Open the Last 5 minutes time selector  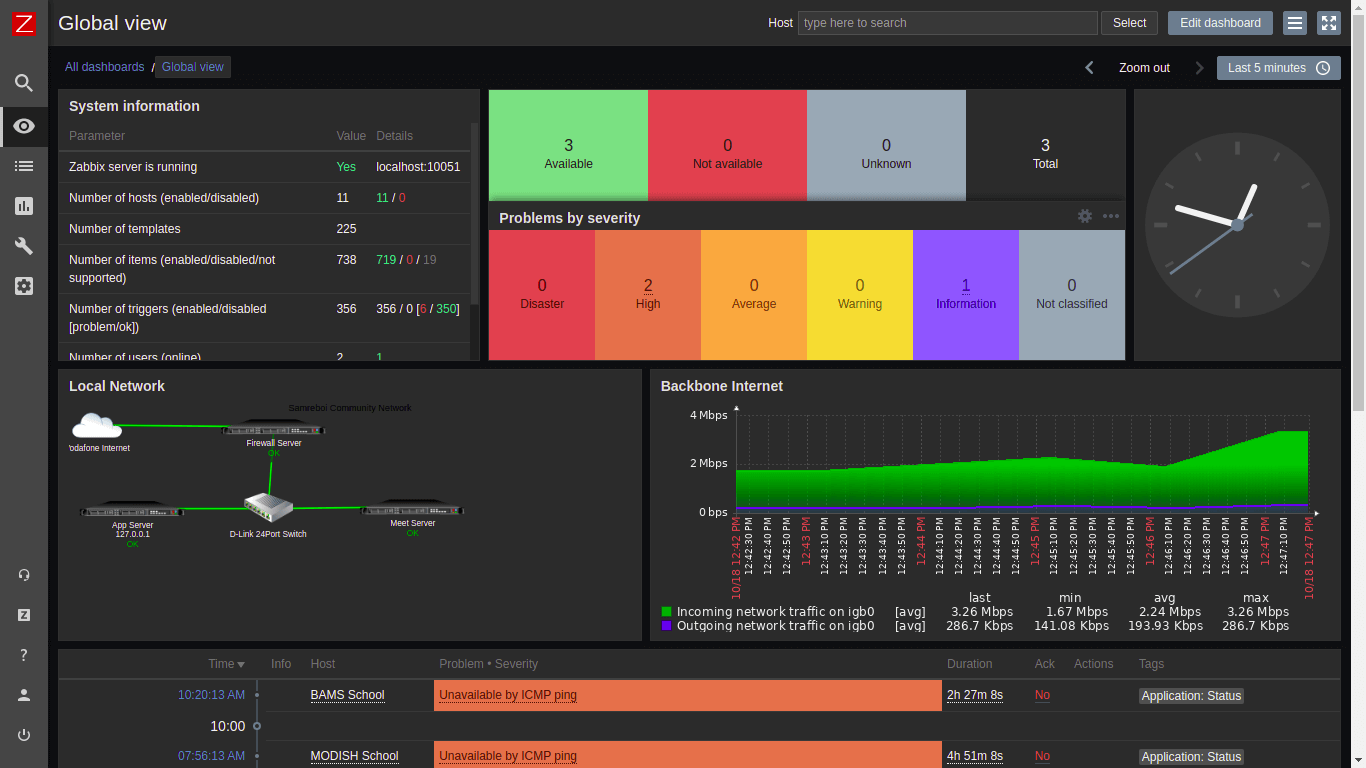(x=1278, y=68)
